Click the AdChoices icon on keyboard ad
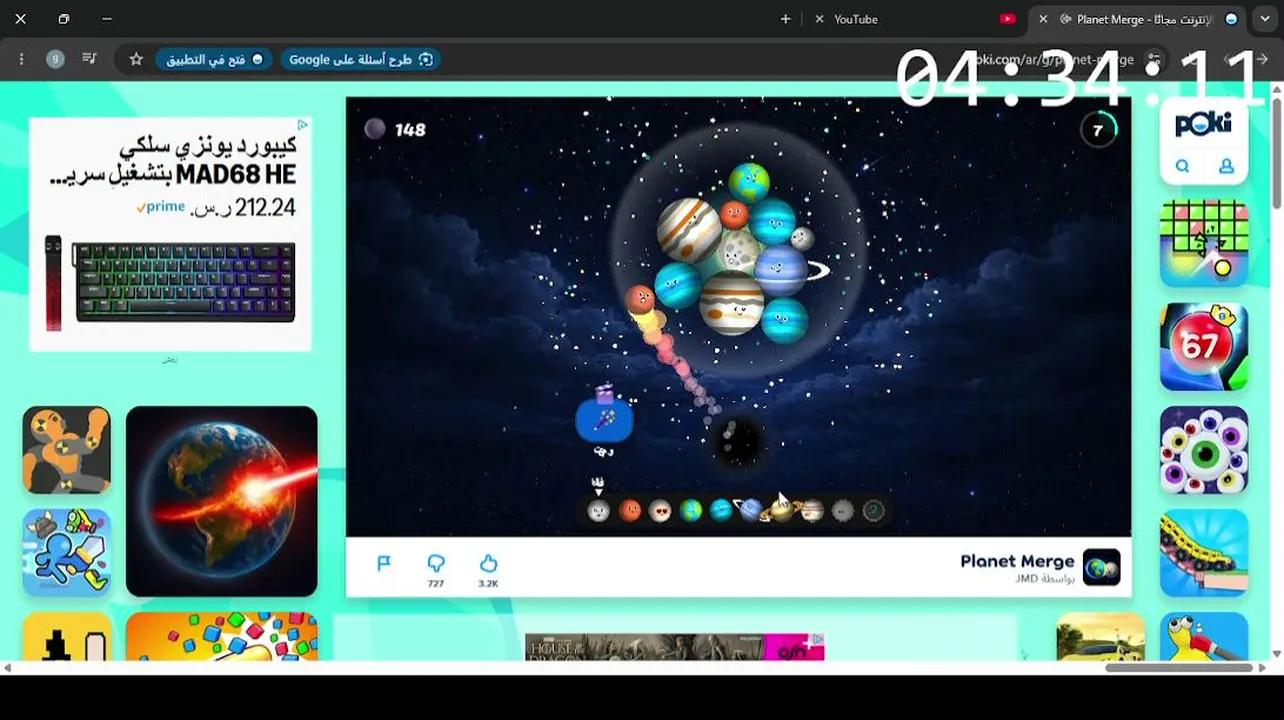 pyautogui.click(x=303, y=125)
